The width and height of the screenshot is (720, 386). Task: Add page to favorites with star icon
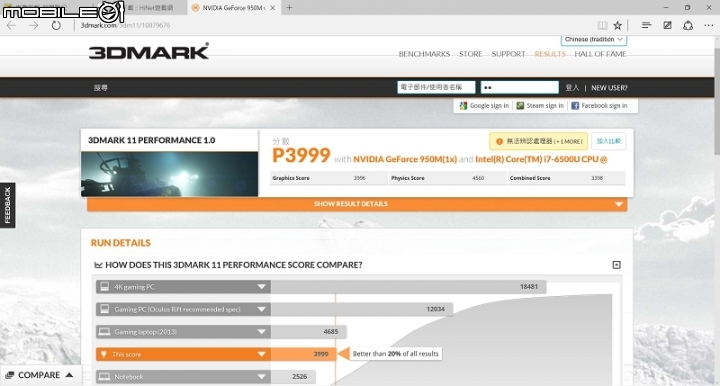(x=618, y=25)
